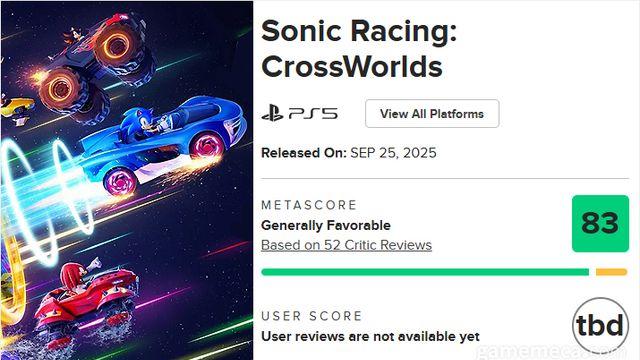640x360 pixels.
Task: Click the Sonic Racing: CrossWorlds title
Action: tap(359, 49)
